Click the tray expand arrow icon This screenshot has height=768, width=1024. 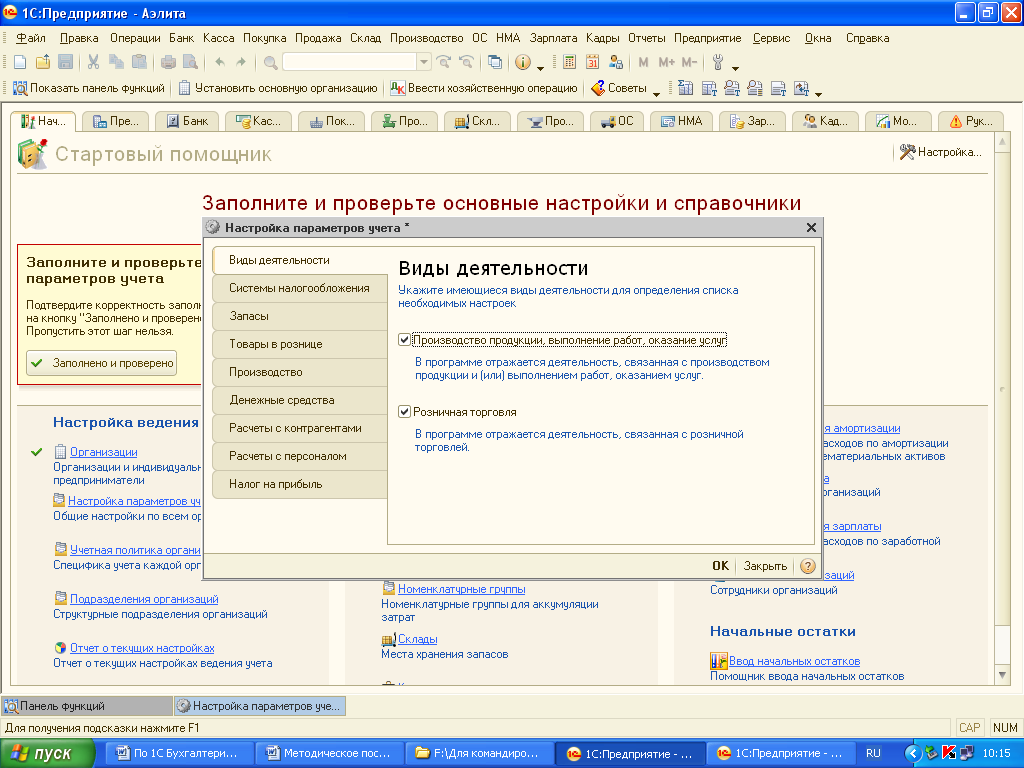[x=912, y=753]
